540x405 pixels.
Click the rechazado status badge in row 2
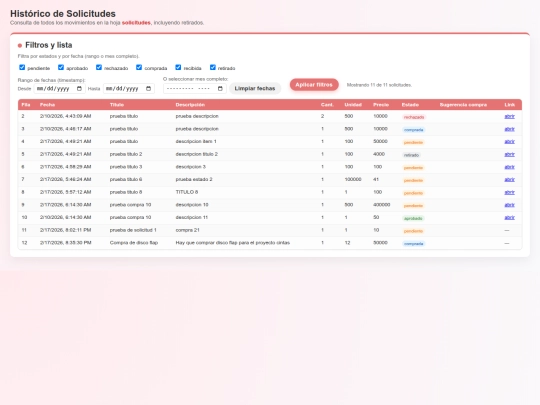(414, 117)
